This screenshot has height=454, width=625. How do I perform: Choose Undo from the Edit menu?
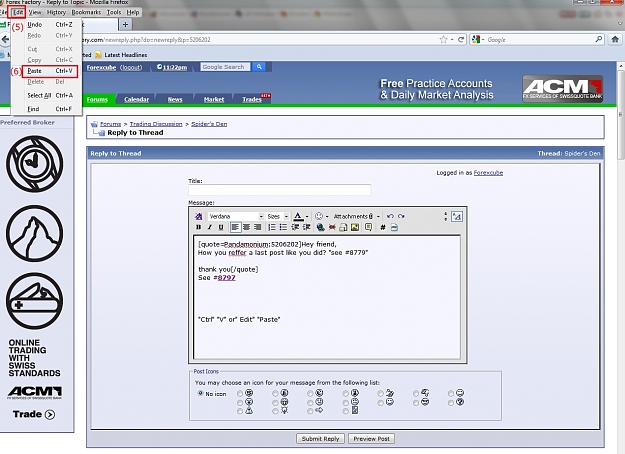50,24
